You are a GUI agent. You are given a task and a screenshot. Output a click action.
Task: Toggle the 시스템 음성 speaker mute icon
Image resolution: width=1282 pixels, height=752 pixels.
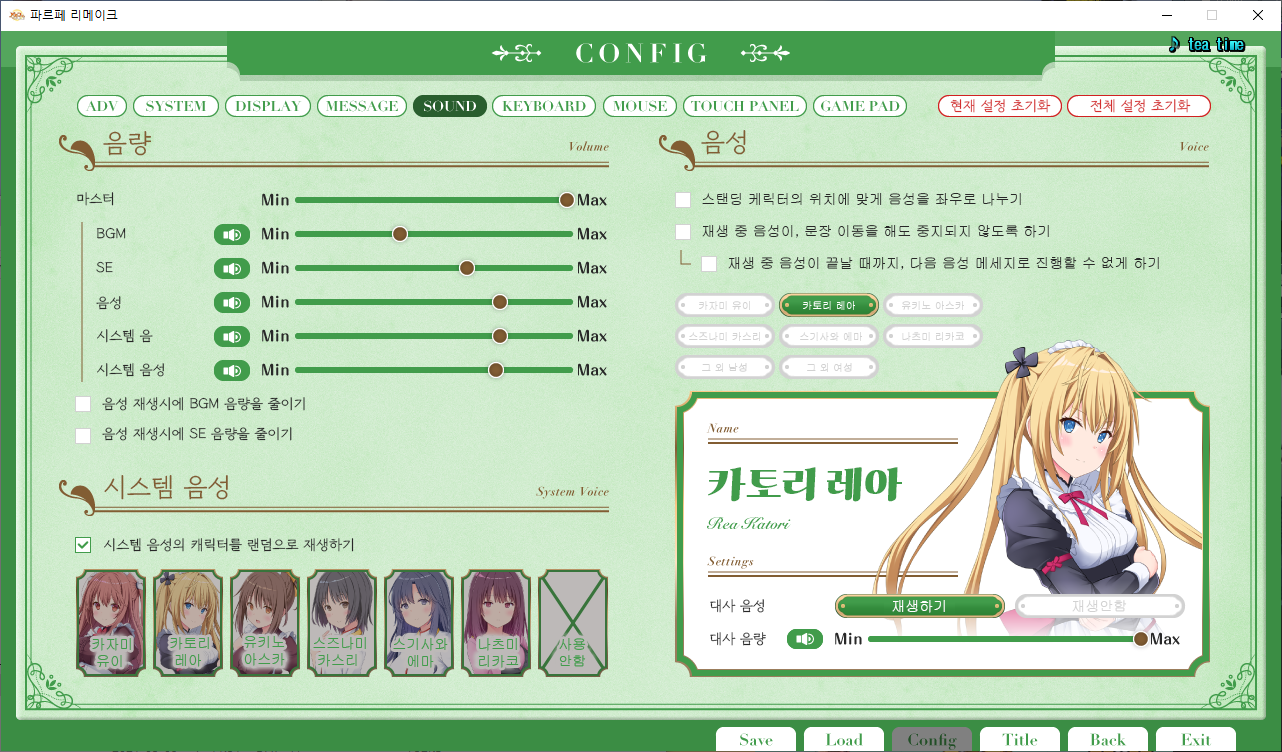232,370
